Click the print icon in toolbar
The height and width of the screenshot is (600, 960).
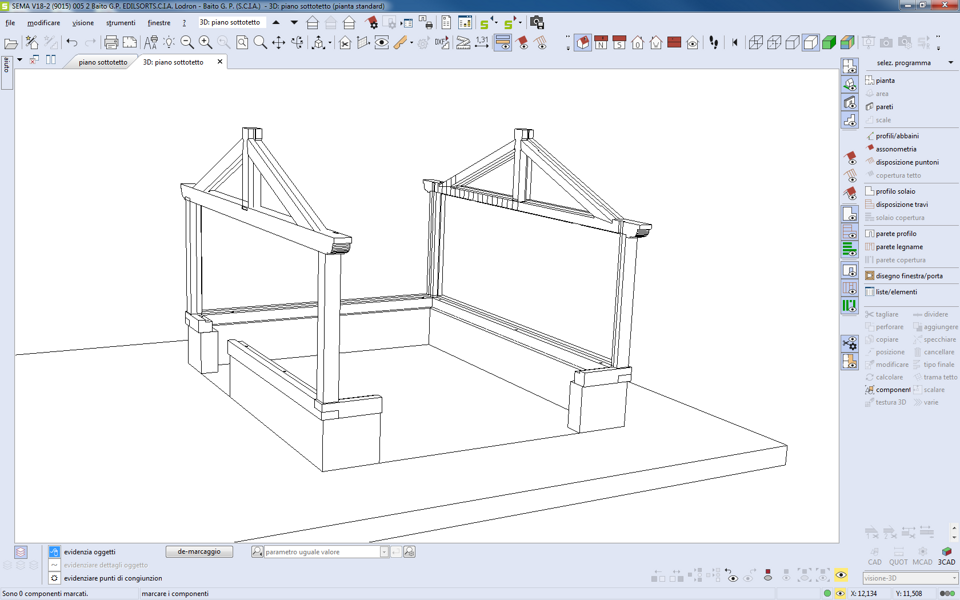coord(111,43)
